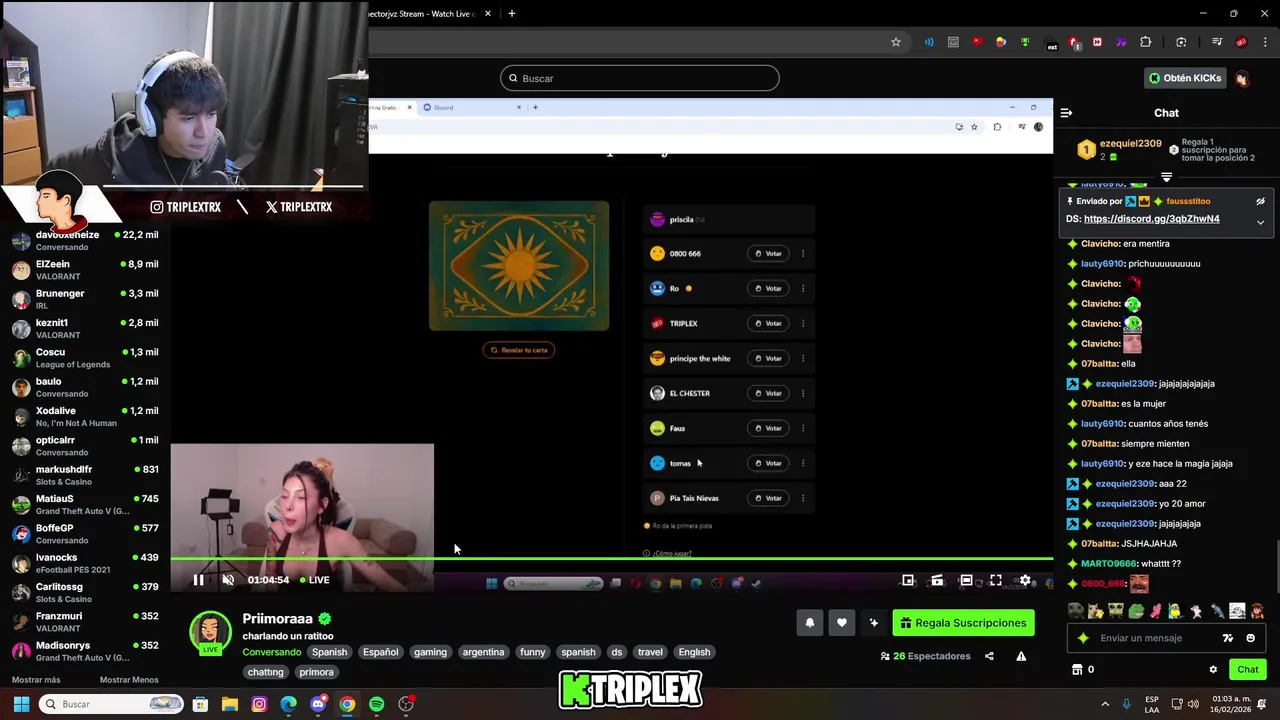Viewport: 1280px width, 720px height.
Task: Open Coscu channel in sidebar
Action: [85, 358]
